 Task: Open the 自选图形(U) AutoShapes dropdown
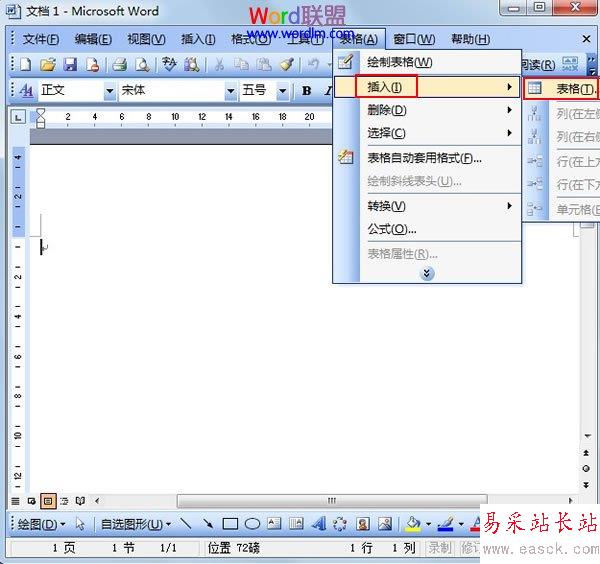[x=136, y=524]
